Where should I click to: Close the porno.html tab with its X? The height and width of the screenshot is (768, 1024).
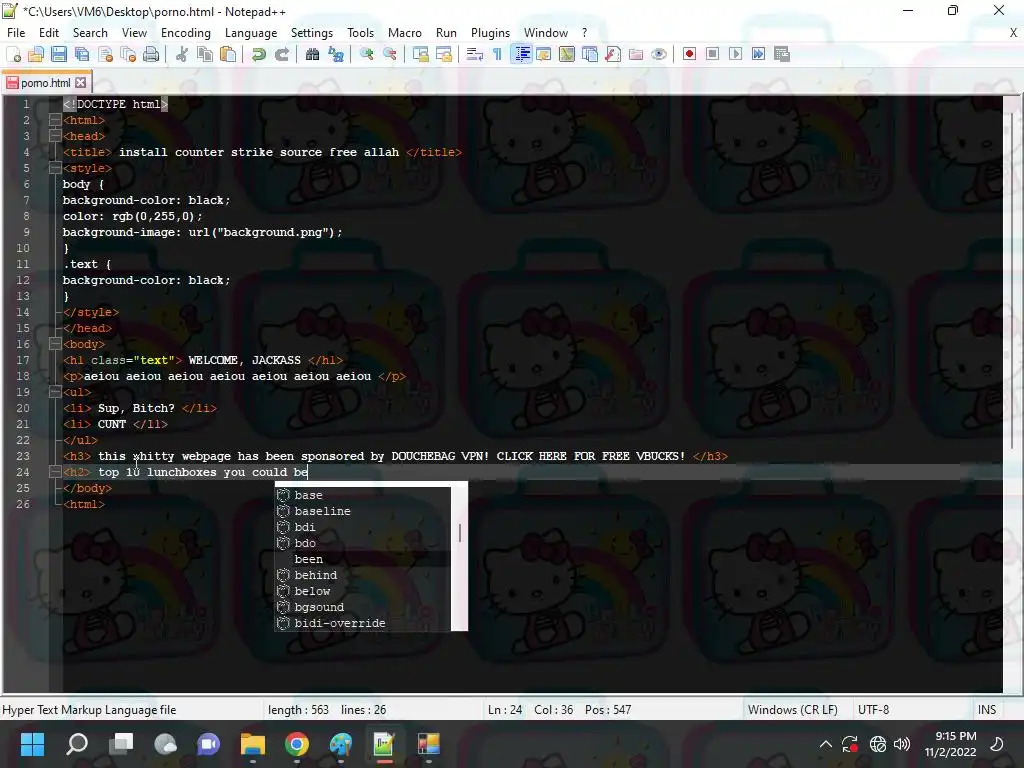pyautogui.click(x=80, y=83)
